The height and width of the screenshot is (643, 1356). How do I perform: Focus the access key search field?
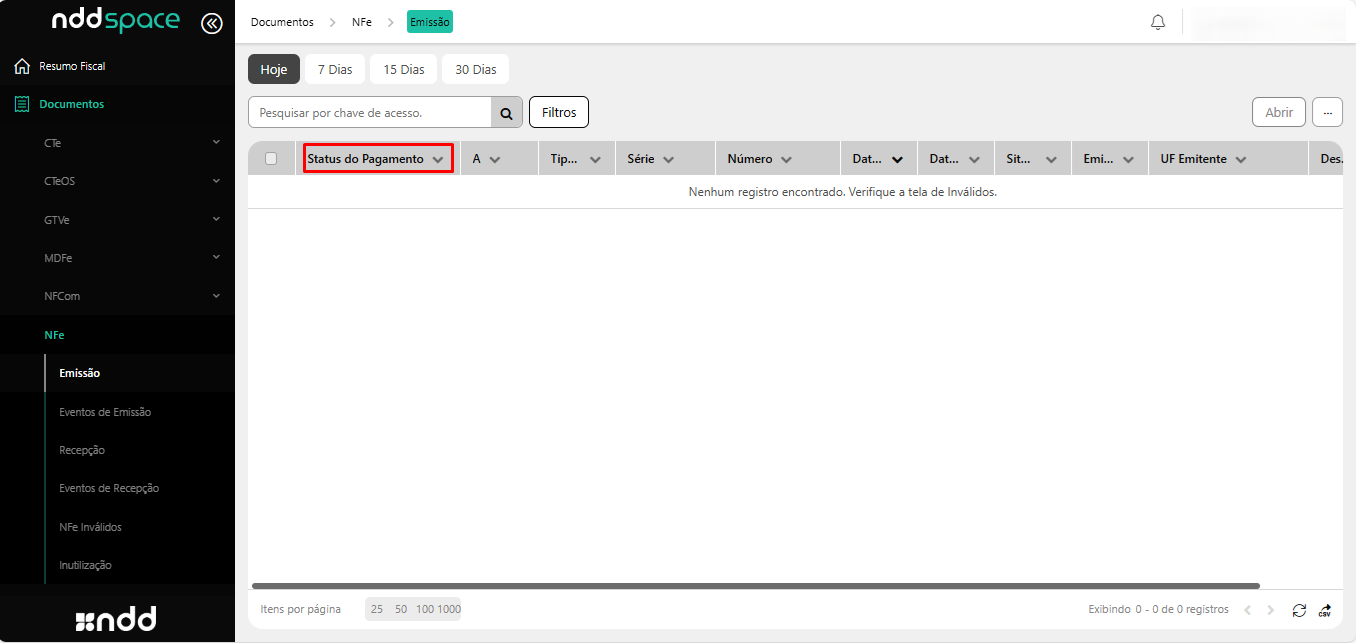(370, 113)
